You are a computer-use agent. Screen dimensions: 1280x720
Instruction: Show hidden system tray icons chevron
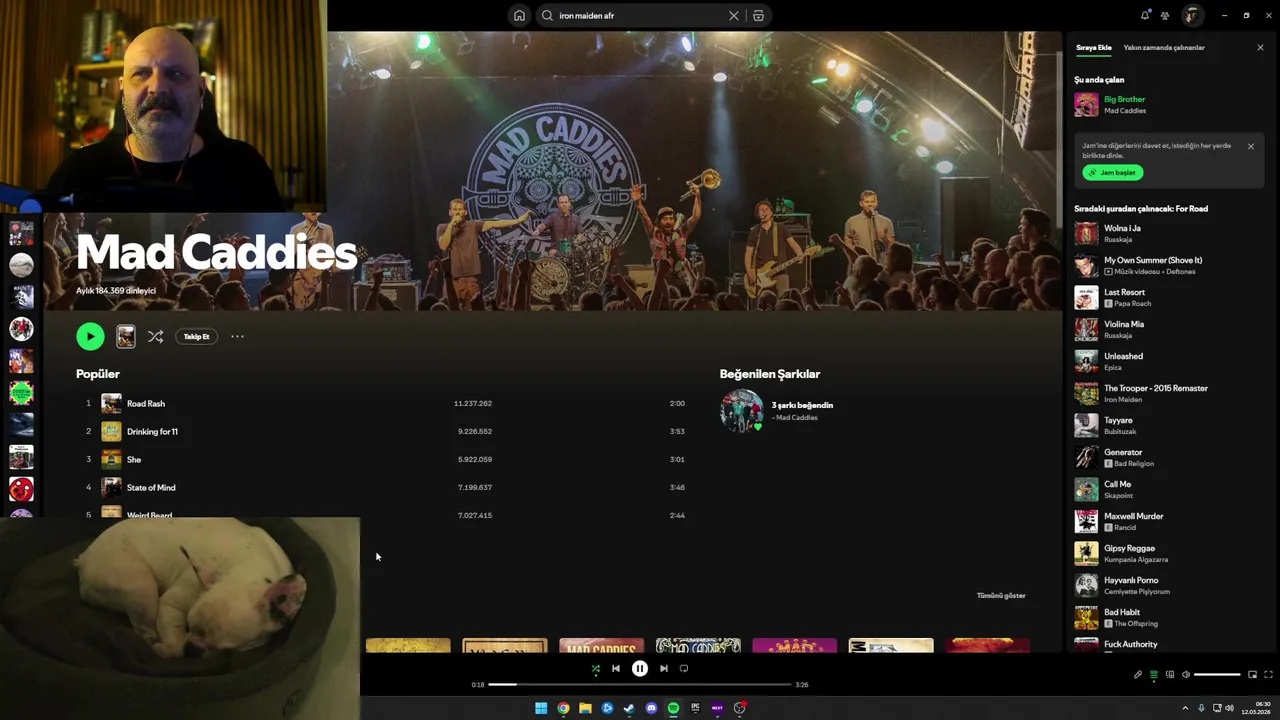coord(1185,708)
